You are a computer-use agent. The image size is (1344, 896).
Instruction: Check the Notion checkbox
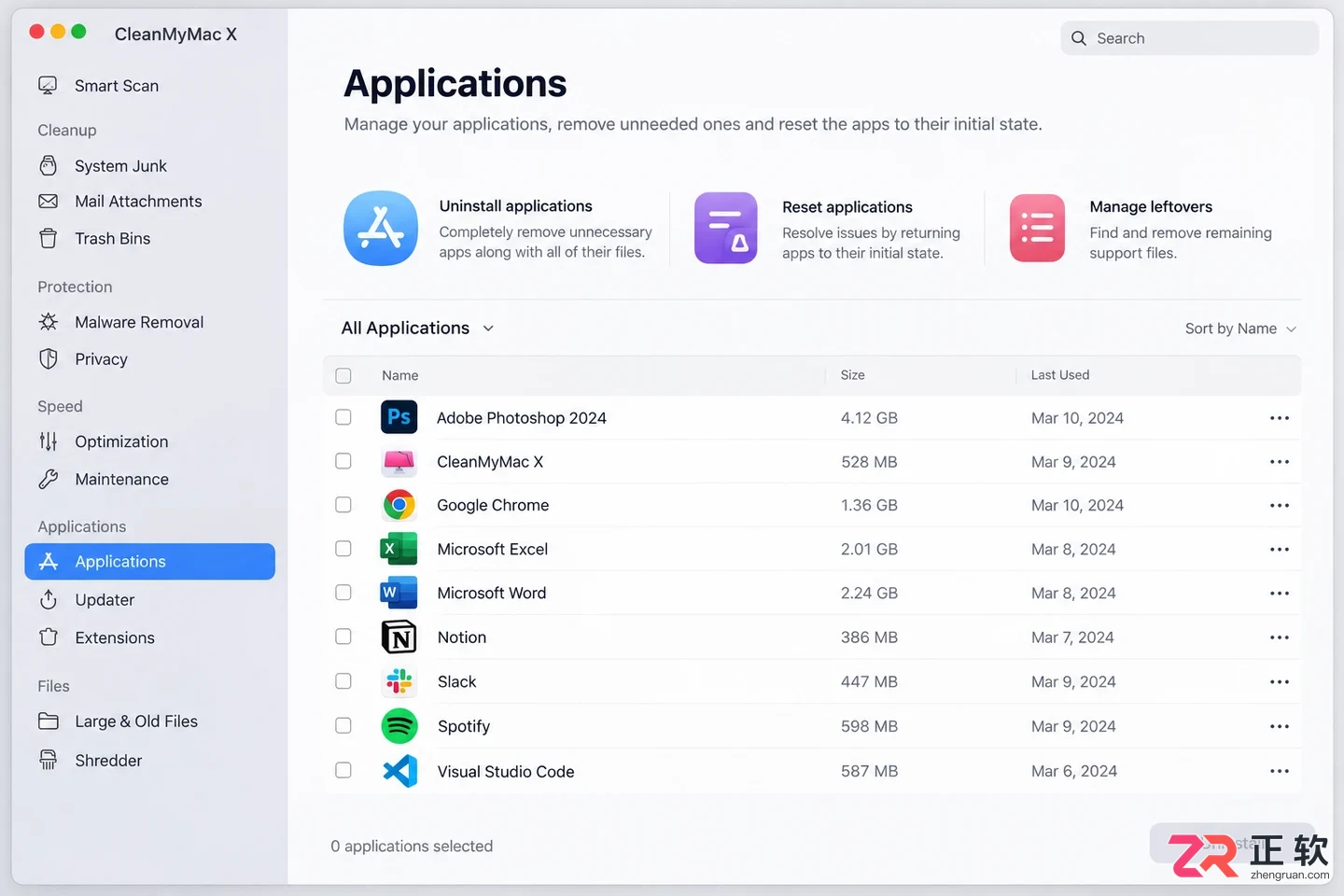click(343, 637)
